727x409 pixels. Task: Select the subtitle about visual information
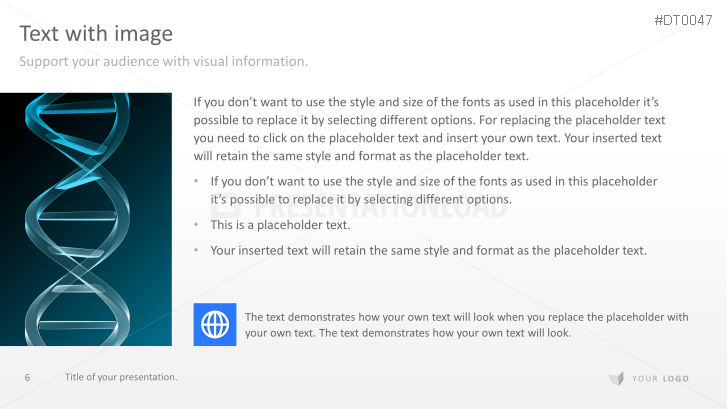(x=164, y=62)
